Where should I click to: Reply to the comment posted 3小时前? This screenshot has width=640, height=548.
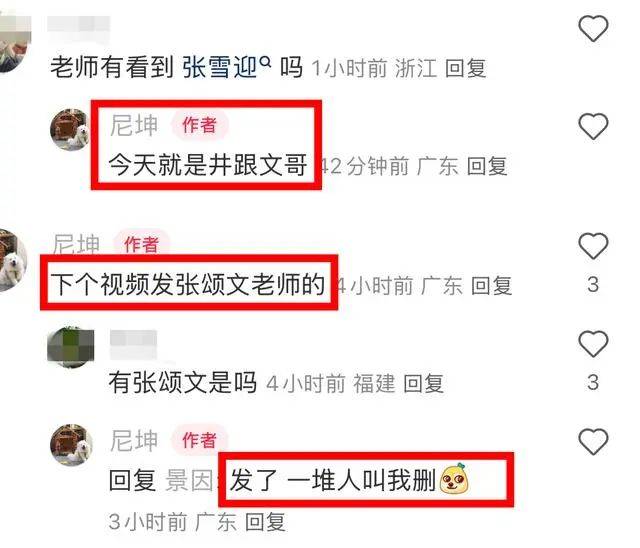pyautogui.click(x=265, y=522)
